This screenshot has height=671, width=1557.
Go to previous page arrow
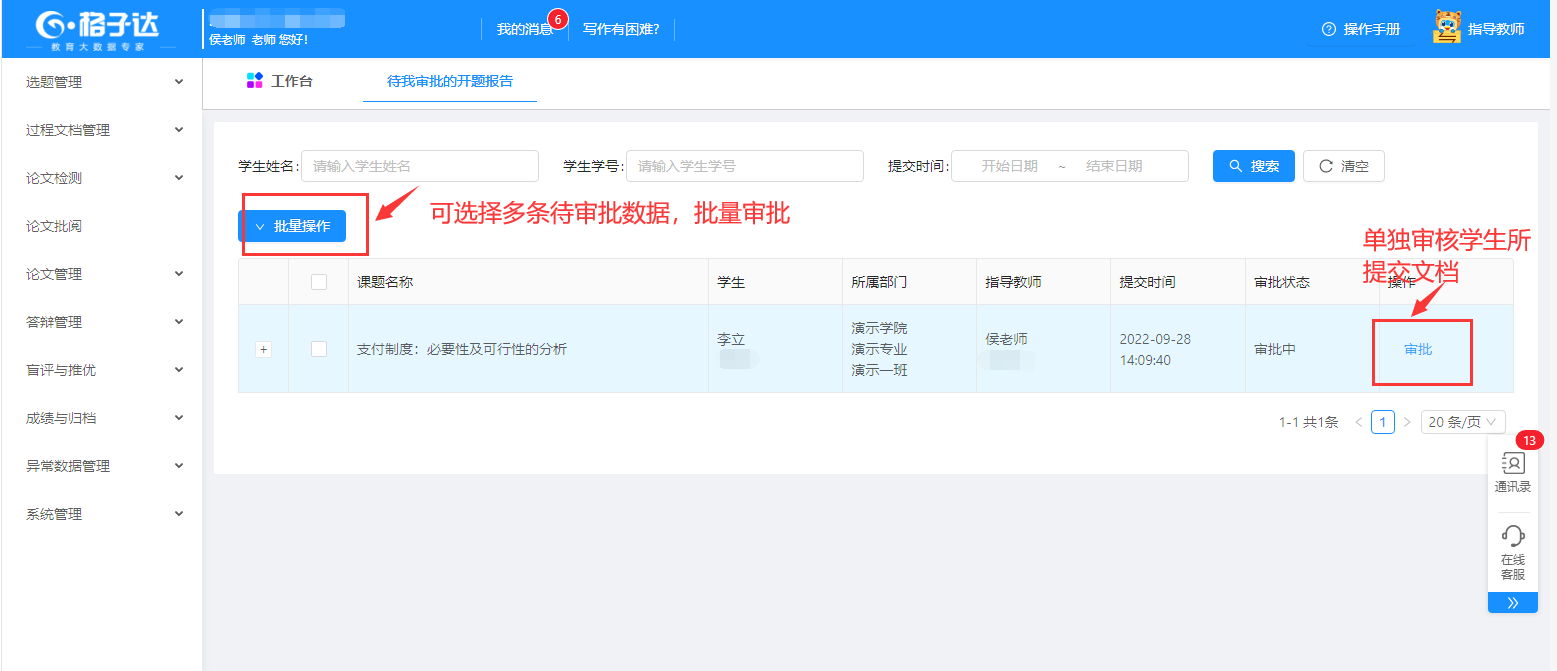1358,423
